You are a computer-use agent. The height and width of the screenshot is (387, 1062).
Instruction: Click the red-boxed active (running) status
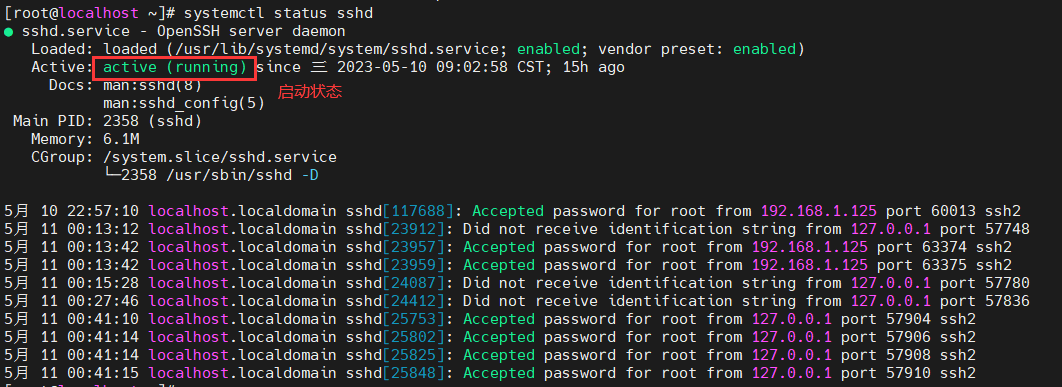[x=175, y=68]
